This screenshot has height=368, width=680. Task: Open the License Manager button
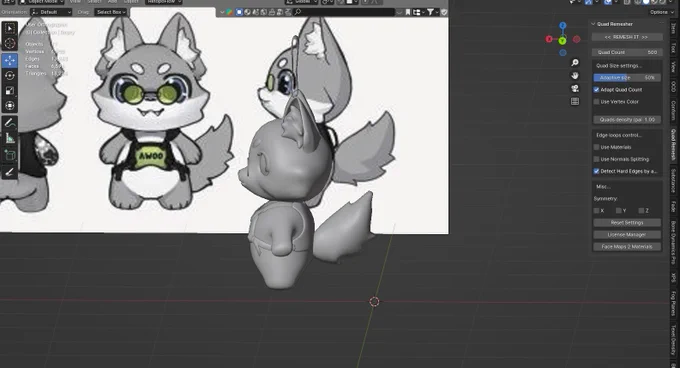point(627,235)
